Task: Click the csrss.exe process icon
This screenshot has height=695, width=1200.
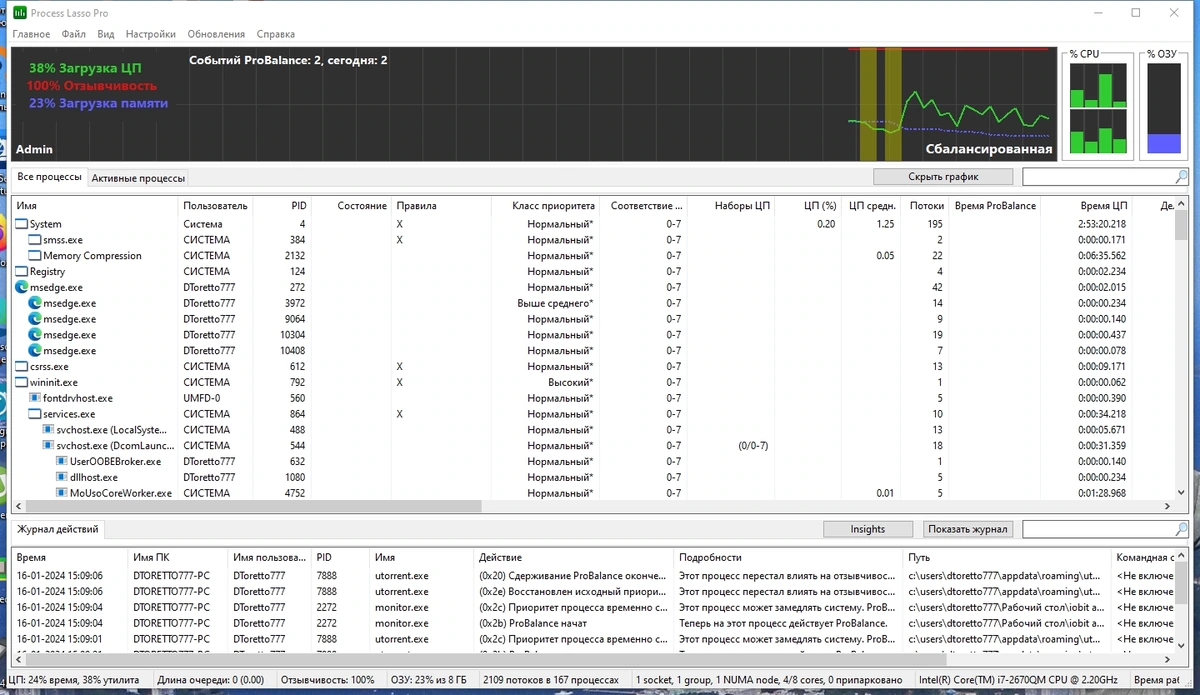Action: pyautogui.click(x=22, y=366)
